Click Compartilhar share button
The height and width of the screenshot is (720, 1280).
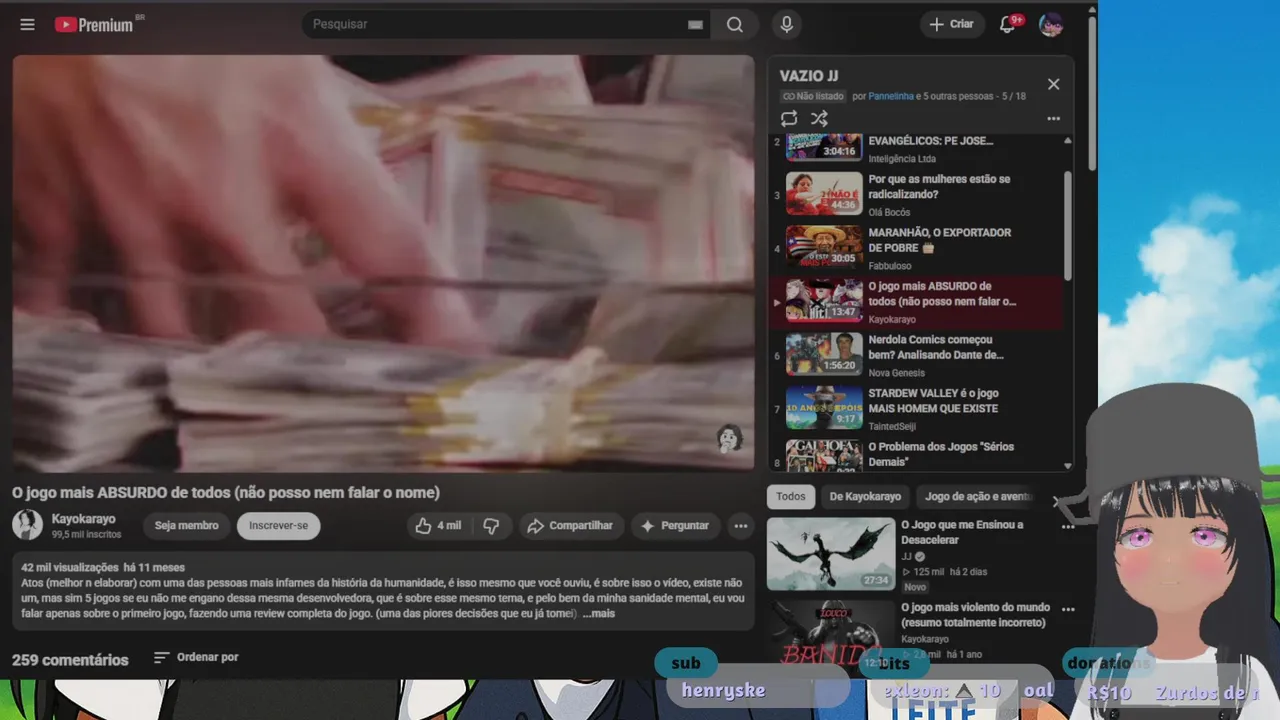click(x=569, y=525)
